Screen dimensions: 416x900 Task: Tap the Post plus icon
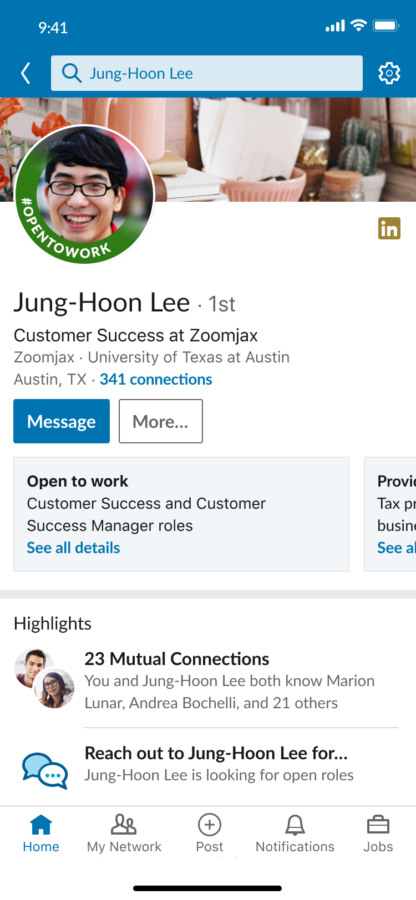(209, 825)
